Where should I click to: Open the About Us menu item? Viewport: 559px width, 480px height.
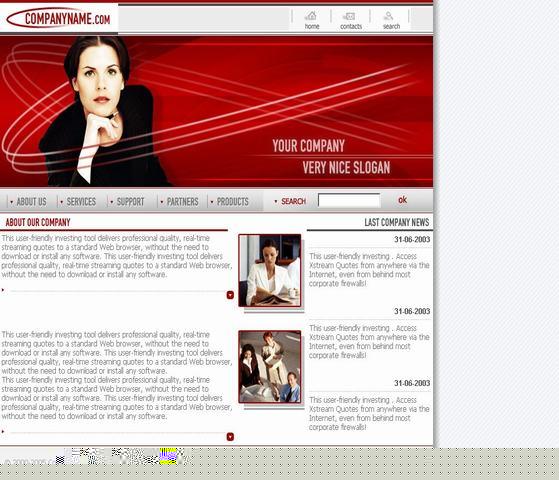coord(31,202)
